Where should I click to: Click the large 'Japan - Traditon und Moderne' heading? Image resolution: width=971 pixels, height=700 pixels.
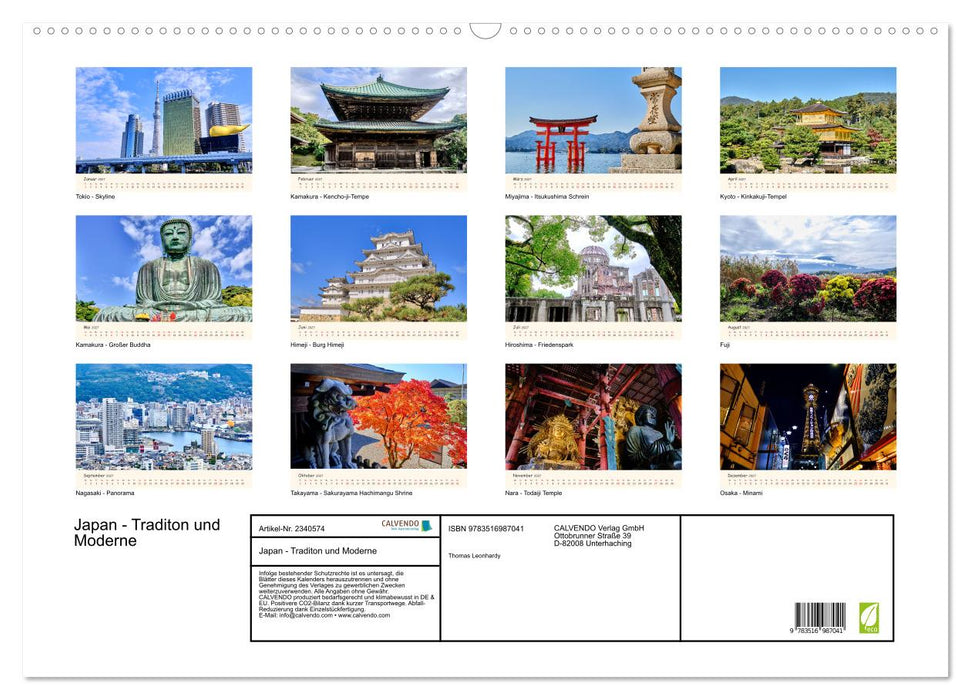147,532
